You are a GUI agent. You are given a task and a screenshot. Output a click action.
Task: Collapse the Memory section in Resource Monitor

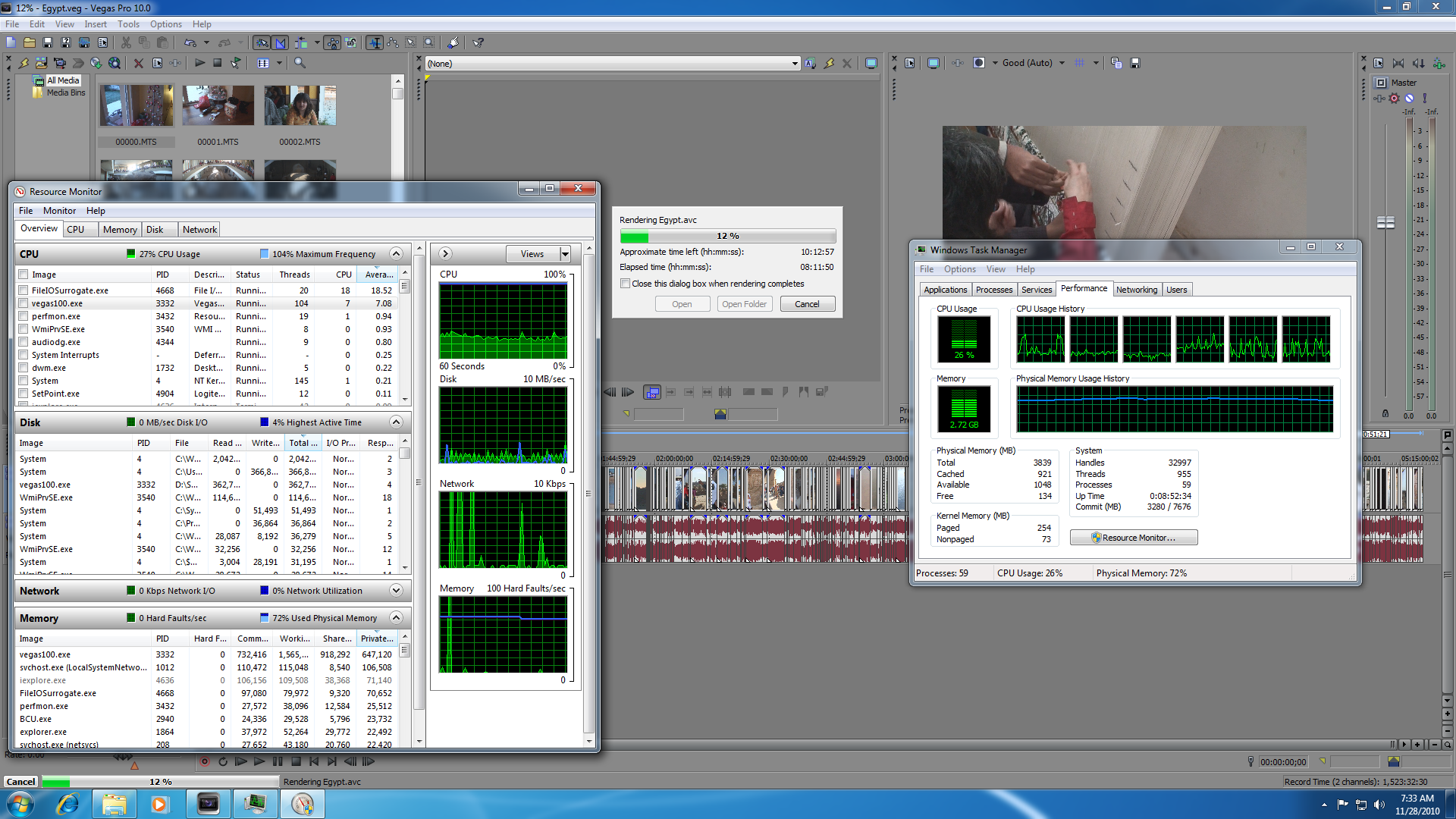pyautogui.click(x=396, y=617)
